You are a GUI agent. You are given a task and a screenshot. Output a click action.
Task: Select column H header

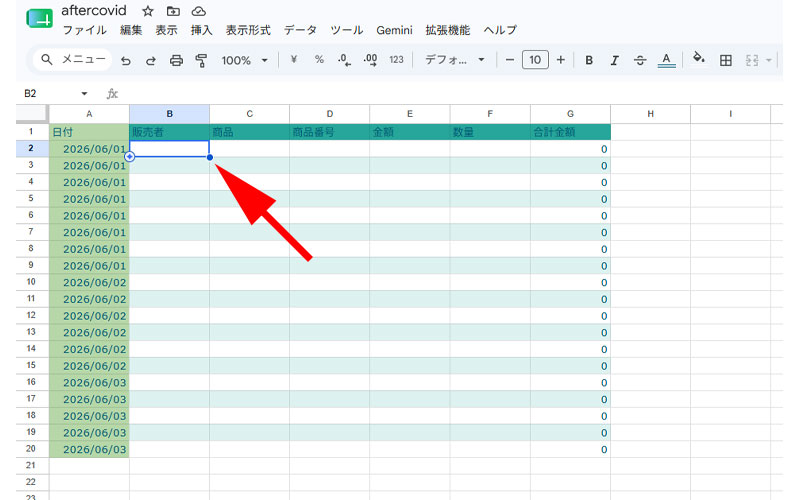pyautogui.click(x=651, y=114)
